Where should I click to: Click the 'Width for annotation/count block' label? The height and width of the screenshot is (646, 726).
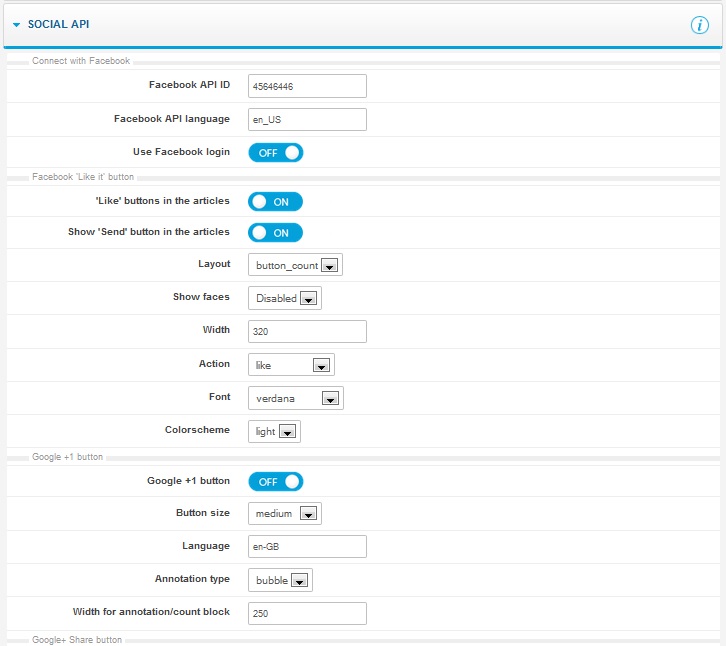tap(151, 612)
